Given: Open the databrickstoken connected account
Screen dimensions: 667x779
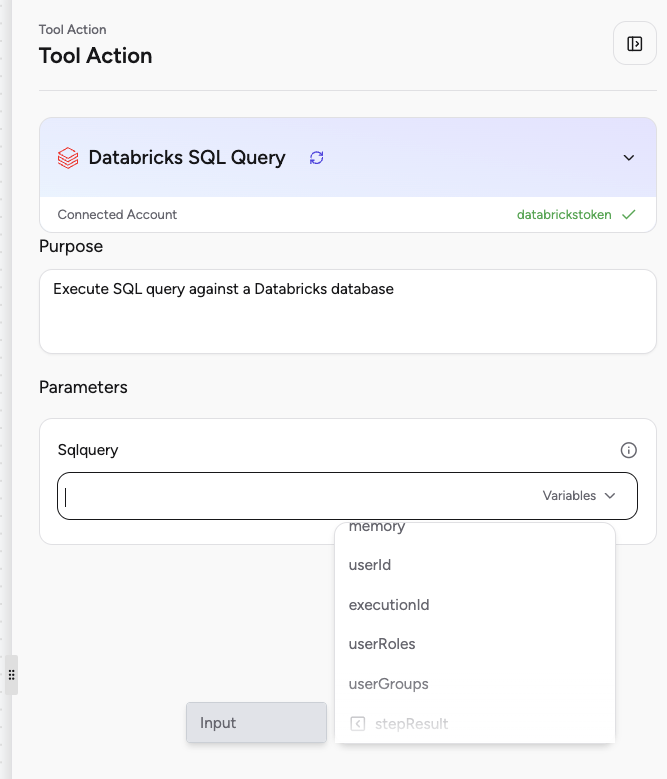Looking at the screenshot, I should pos(564,215).
